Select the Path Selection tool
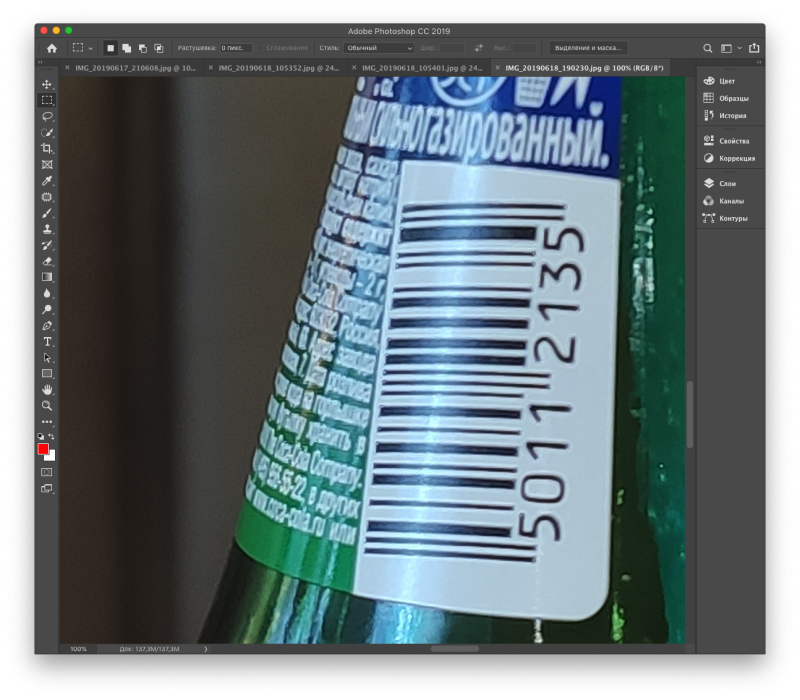Image resolution: width=800 pixels, height=700 pixels. point(47,358)
